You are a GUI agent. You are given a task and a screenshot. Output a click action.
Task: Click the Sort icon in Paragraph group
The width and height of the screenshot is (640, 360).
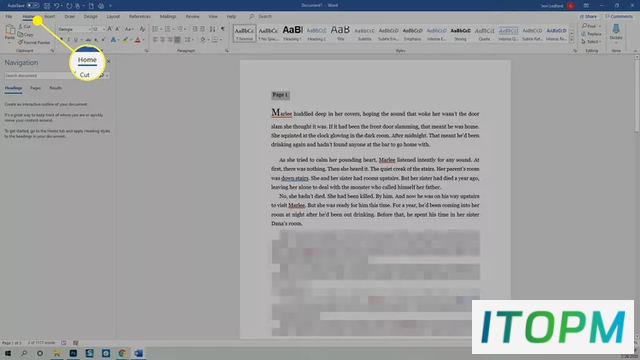[x=212, y=29]
